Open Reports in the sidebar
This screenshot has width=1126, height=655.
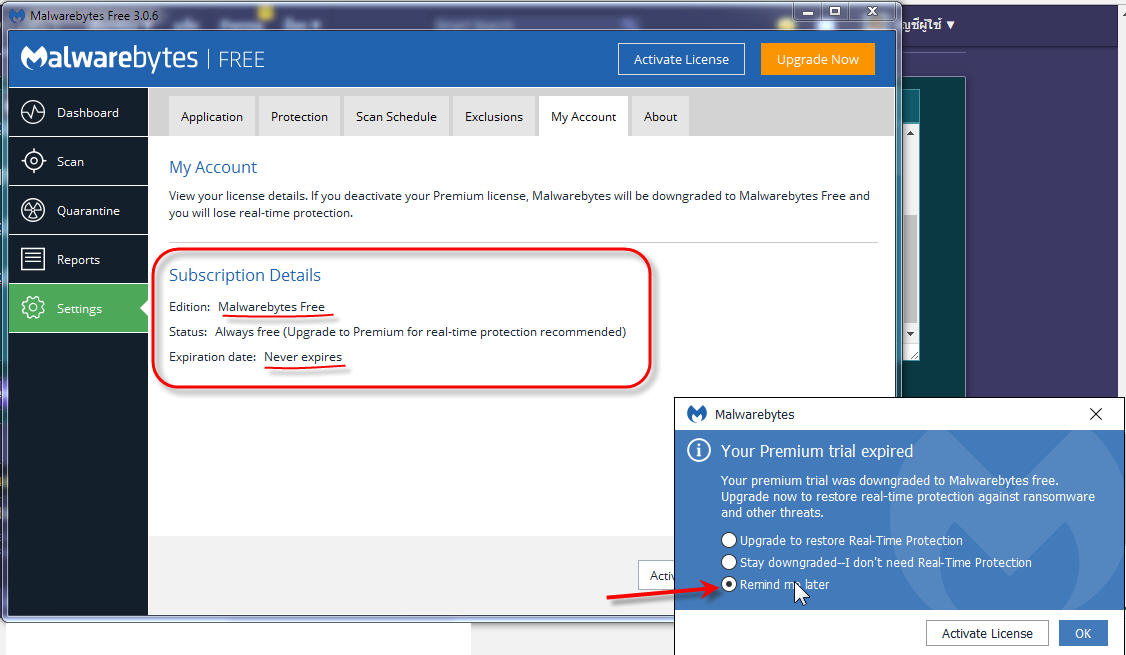click(78, 259)
